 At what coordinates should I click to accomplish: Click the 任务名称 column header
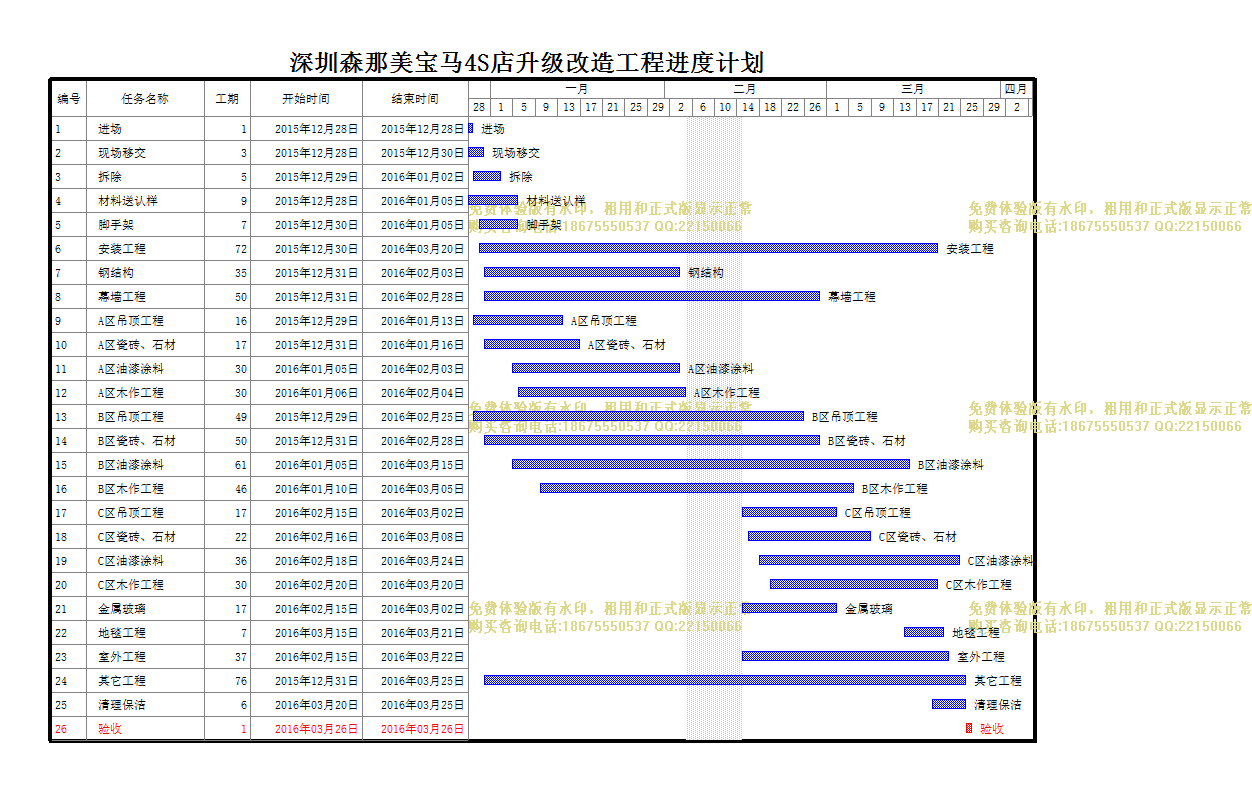(146, 99)
